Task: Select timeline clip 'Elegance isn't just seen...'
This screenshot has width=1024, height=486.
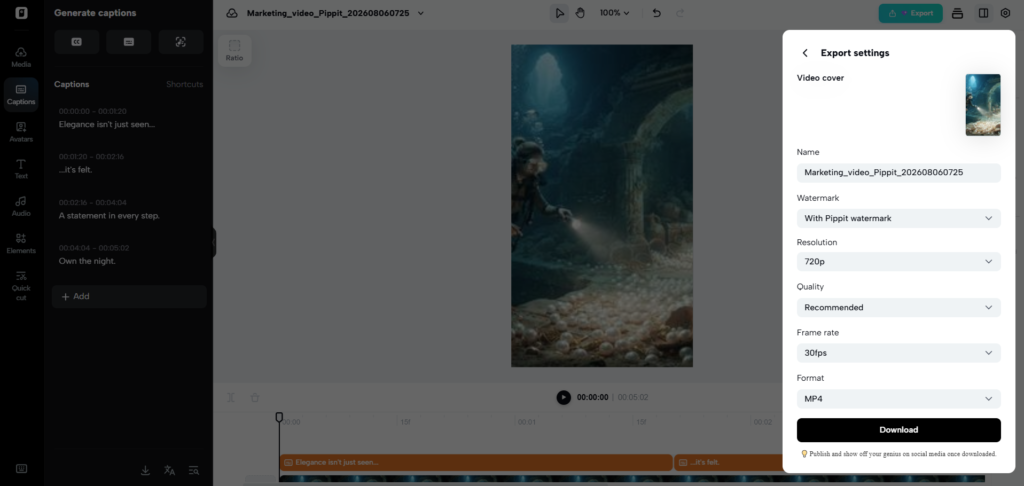Action: 476,462
